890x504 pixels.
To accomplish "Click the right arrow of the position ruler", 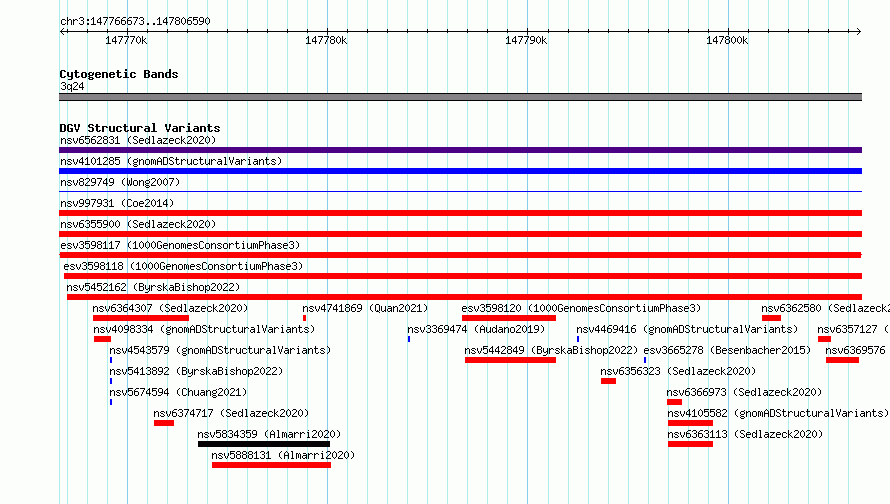I will 858,31.
